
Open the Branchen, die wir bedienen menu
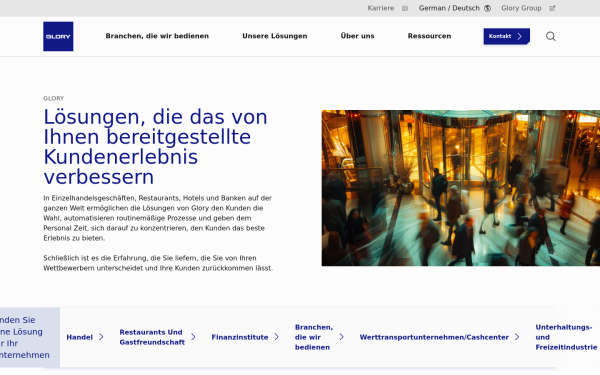[x=157, y=36]
